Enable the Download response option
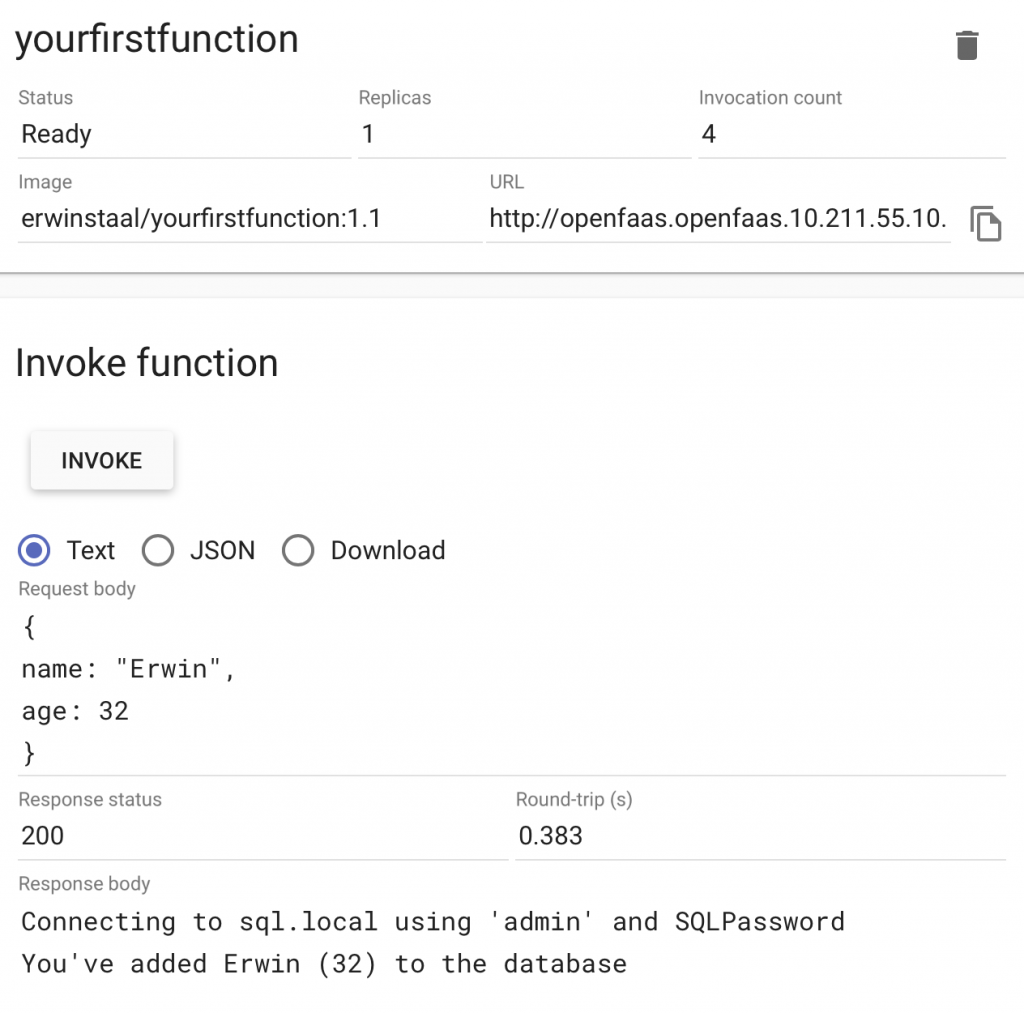Viewport: 1024px width, 1013px height. (x=298, y=550)
